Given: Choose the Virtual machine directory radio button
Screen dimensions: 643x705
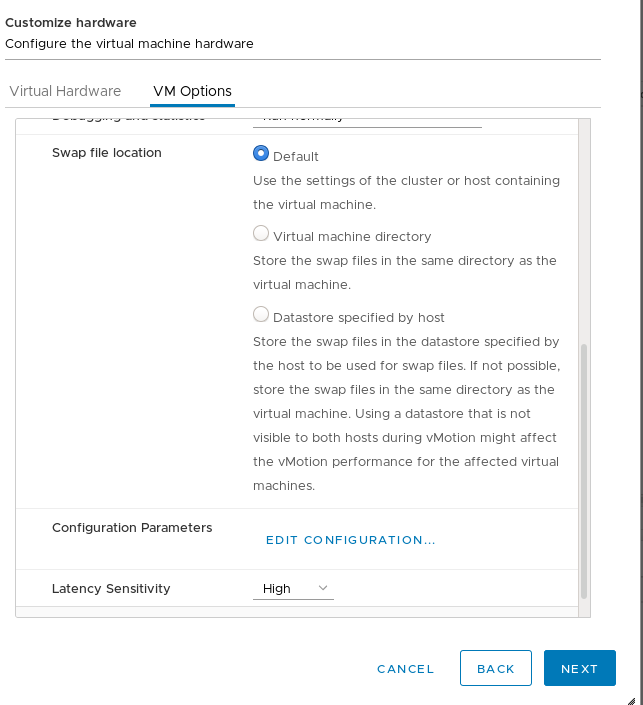Looking at the screenshot, I should pyautogui.click(x=261, y=234).
